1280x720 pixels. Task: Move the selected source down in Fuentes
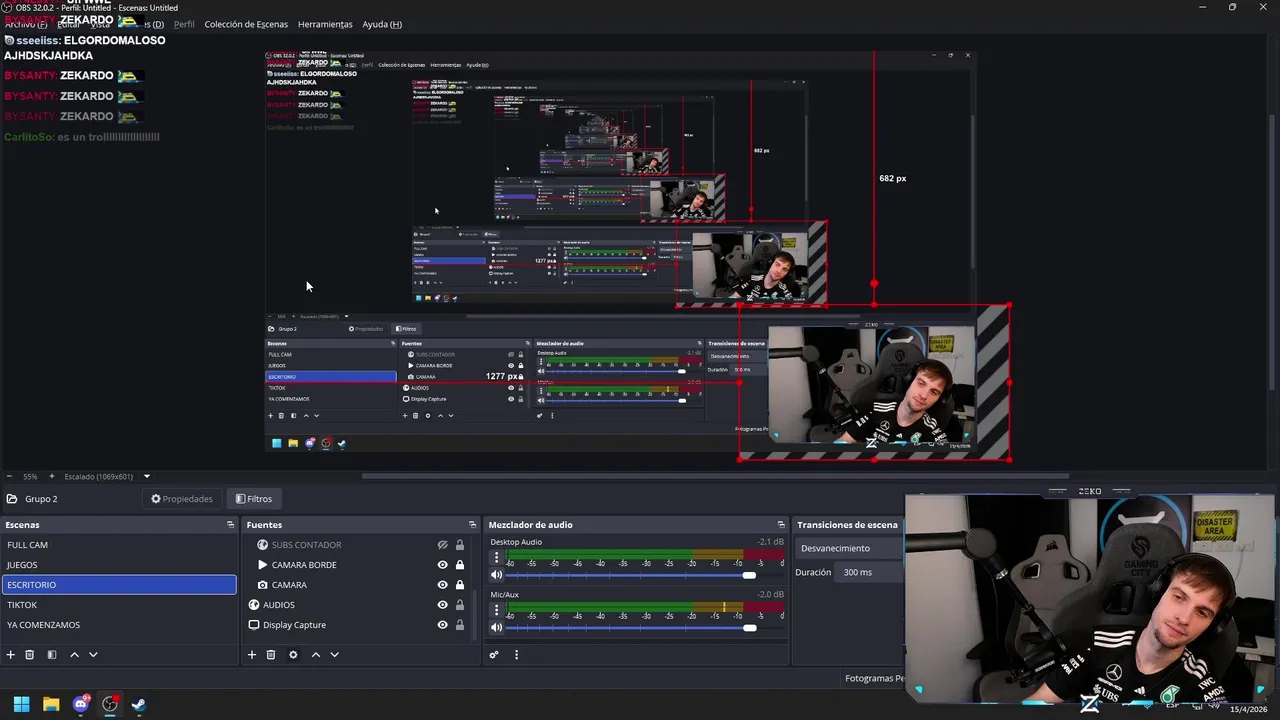[334, 655]
